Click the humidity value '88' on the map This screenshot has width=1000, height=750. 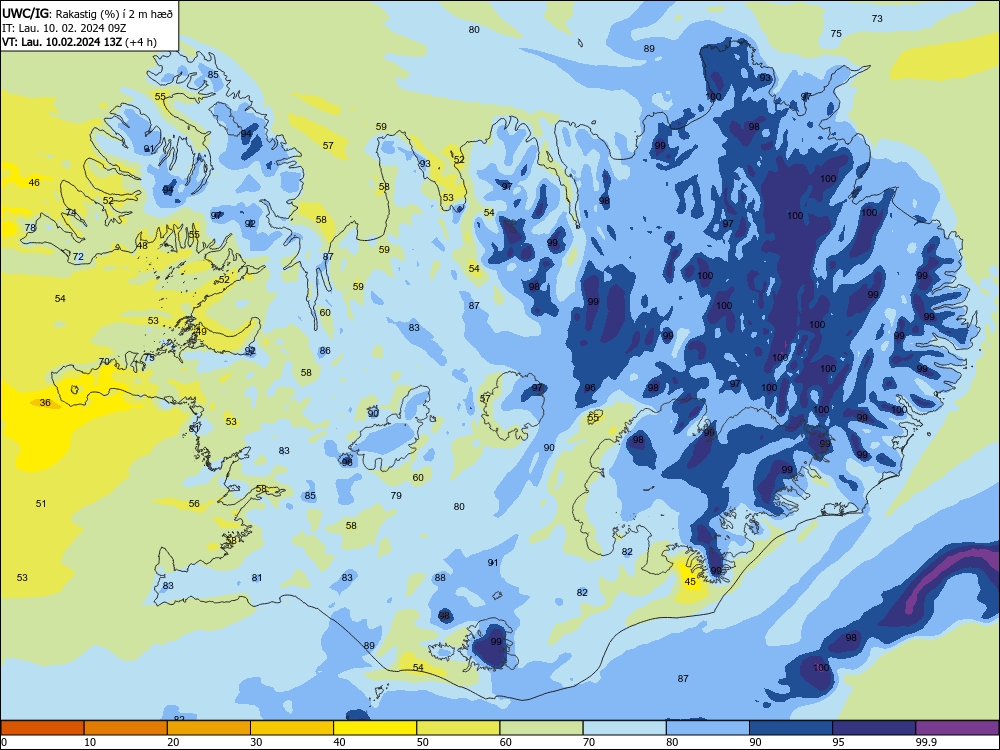point(440,578)
